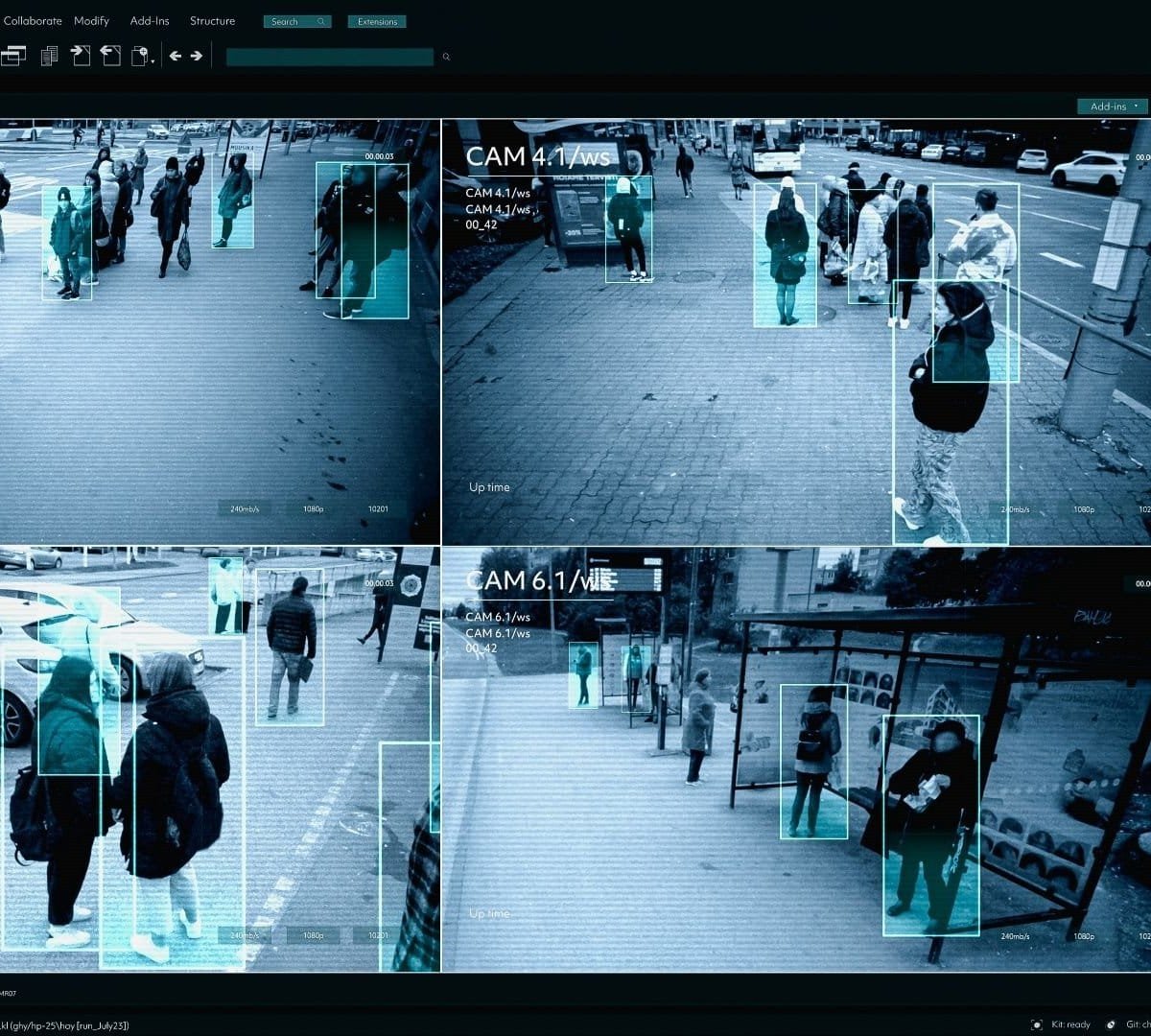Click the import file arrow-right icon
The width and height of the screenshot is (1151, 1036).
click(x=81, y=57)
